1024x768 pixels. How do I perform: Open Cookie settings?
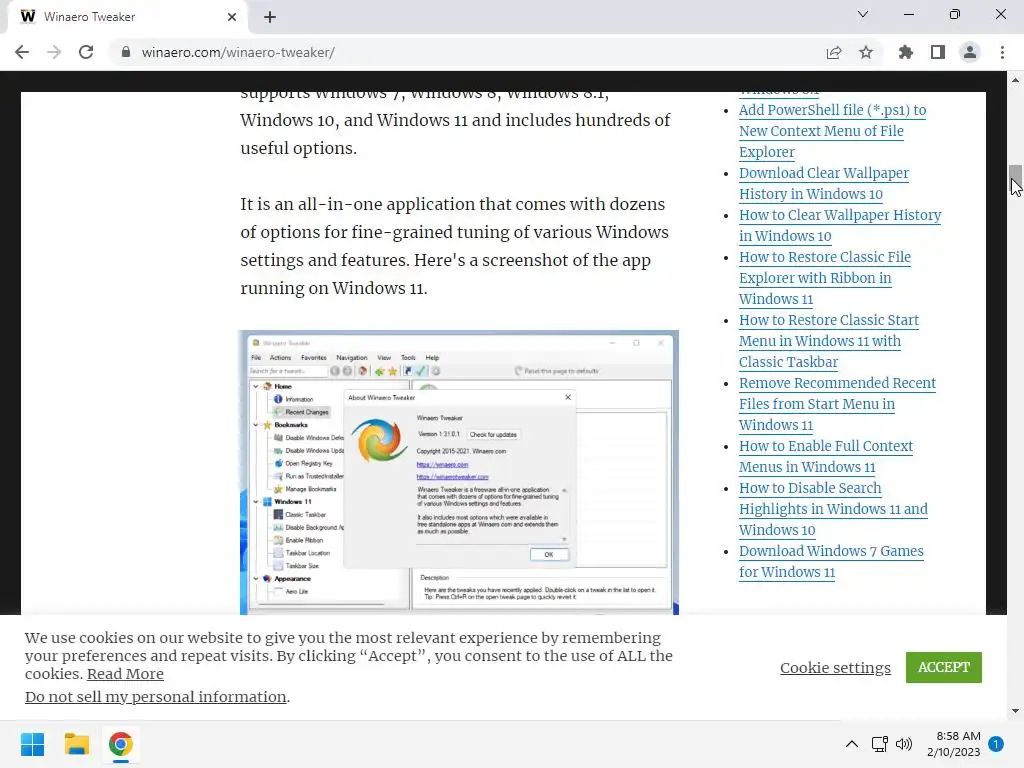pyautogui.click(x=835, y=667)
